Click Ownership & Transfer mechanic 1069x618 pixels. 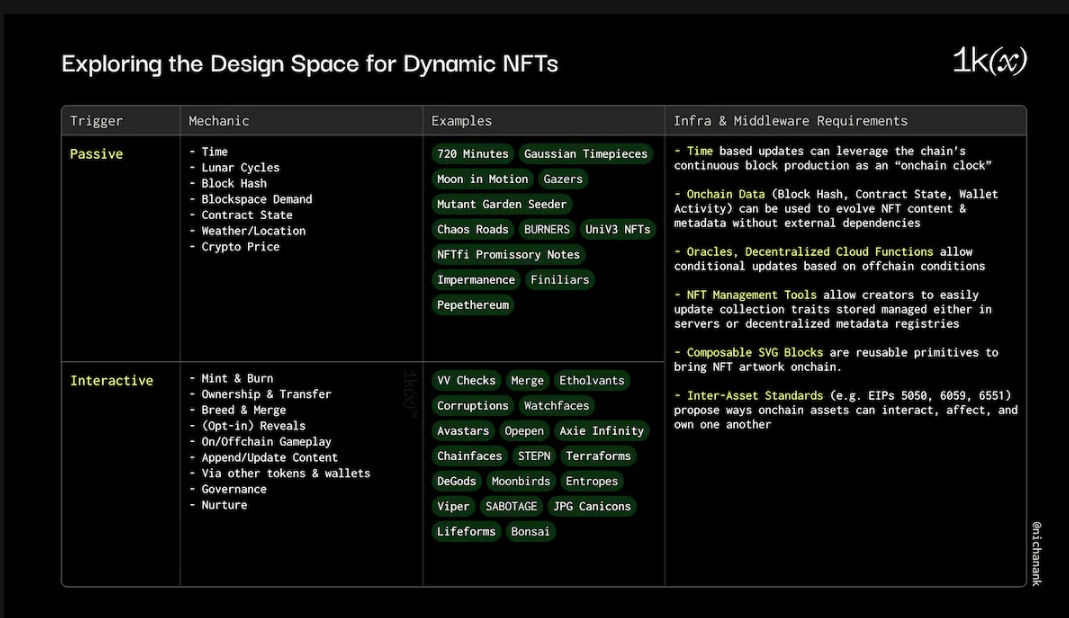coord(266,394)
